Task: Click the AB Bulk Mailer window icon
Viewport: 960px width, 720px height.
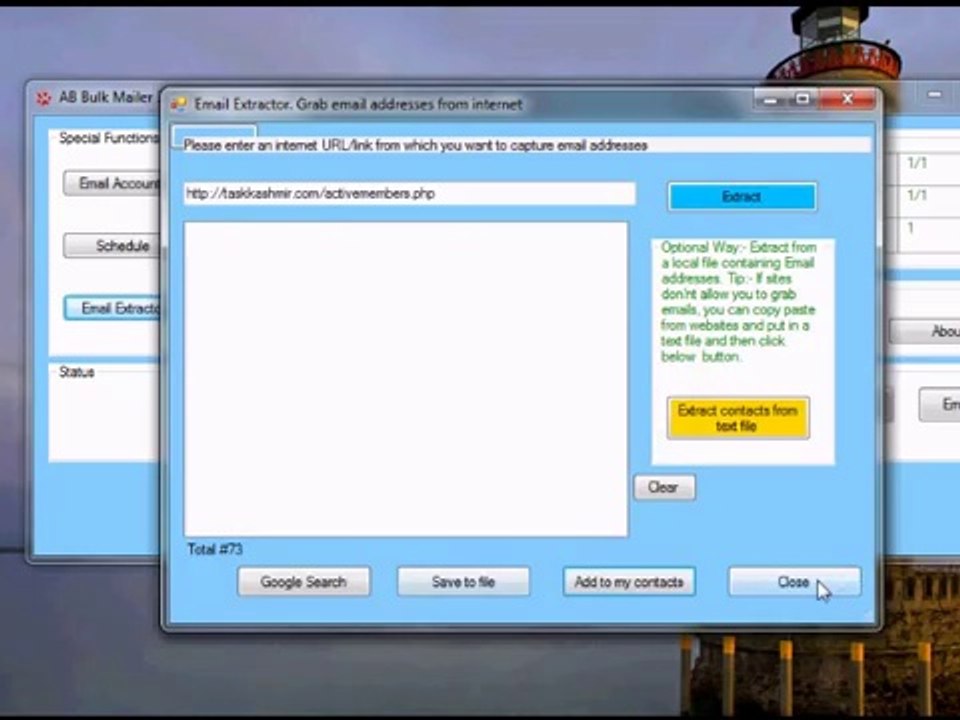Action: 43,97
